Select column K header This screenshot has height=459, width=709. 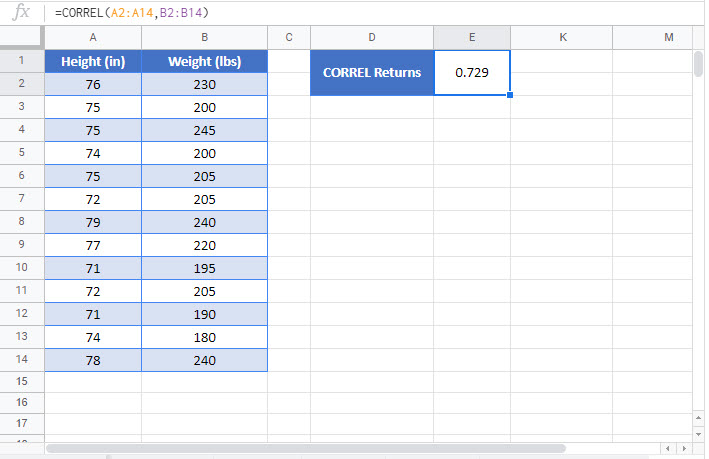563,38
